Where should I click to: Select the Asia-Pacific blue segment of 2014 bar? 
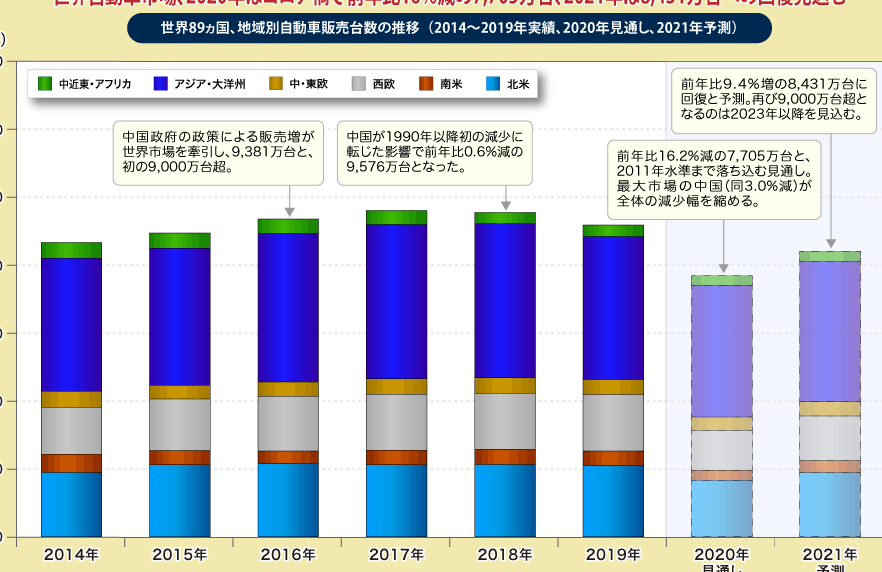click(71, 325)
